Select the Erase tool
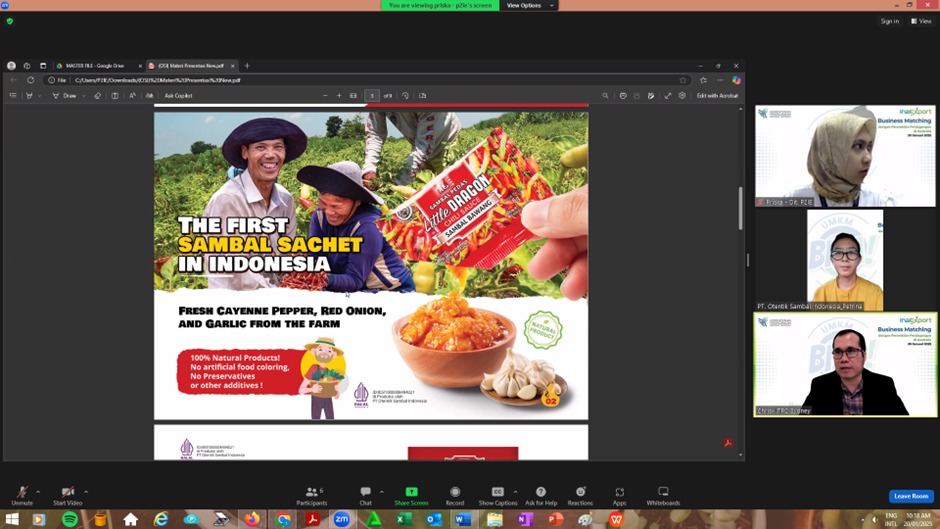The height and width of the screenshot is (529, 940). point(98,95)
